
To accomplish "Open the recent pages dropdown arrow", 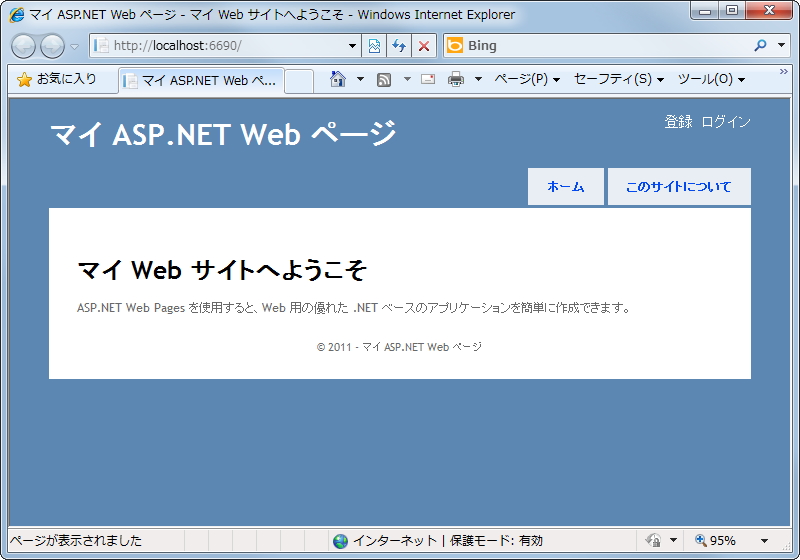I will (74, 46).
